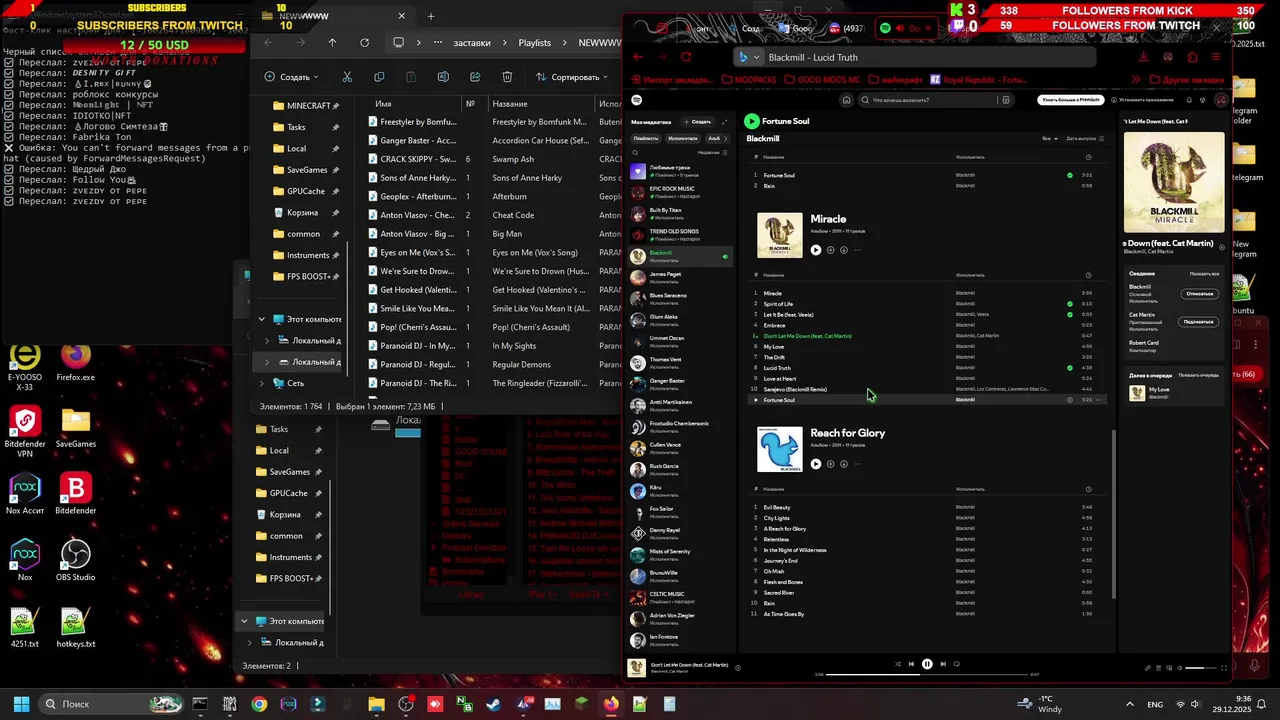Toggle shuffle in Spotify player
This screenshot has height=720, width=1280.
click(897, 664)
